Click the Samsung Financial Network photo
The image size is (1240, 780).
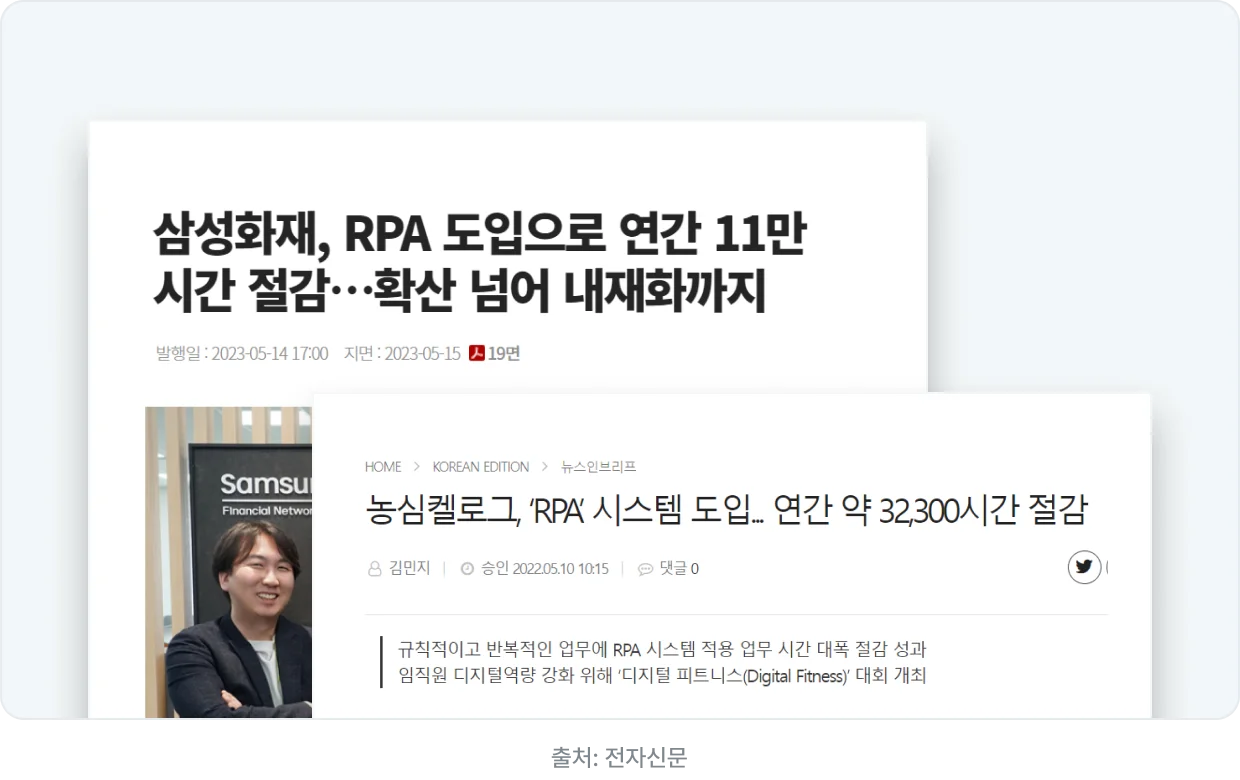click(x=229, y=562)
